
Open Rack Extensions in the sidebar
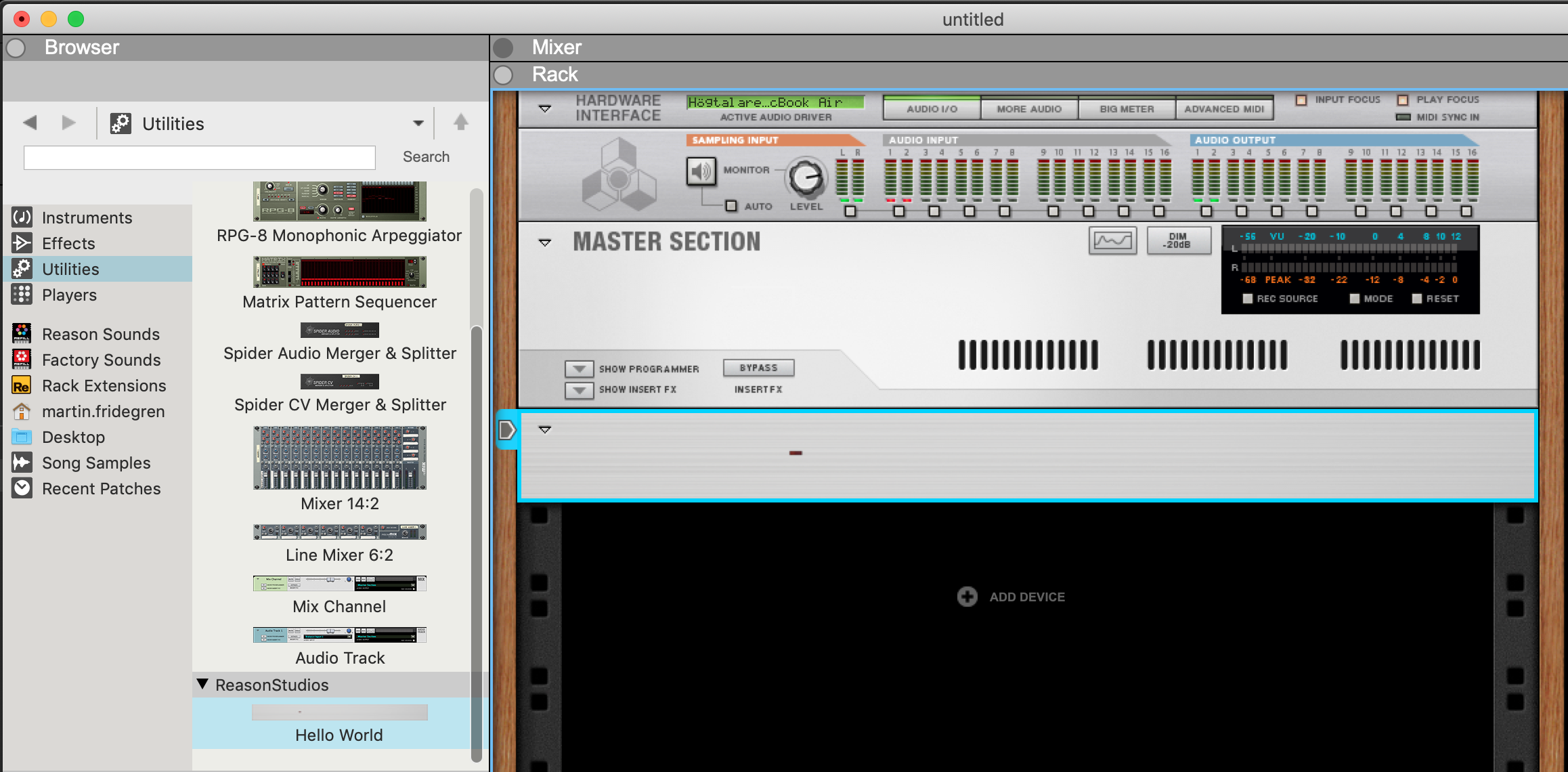point(104,386)
